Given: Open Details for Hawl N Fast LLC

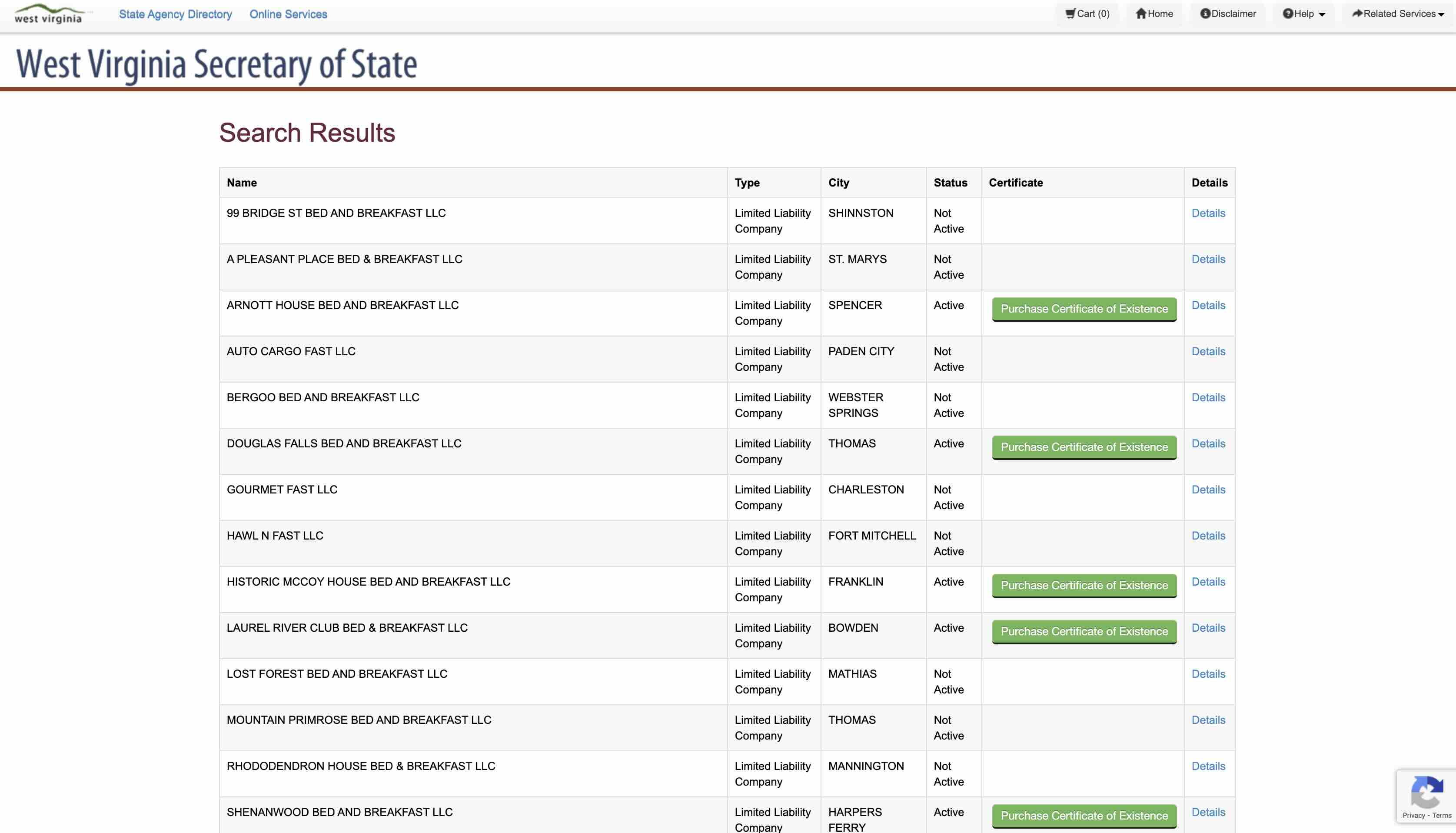Looking at the screenshot, I should pos(1208,536).
